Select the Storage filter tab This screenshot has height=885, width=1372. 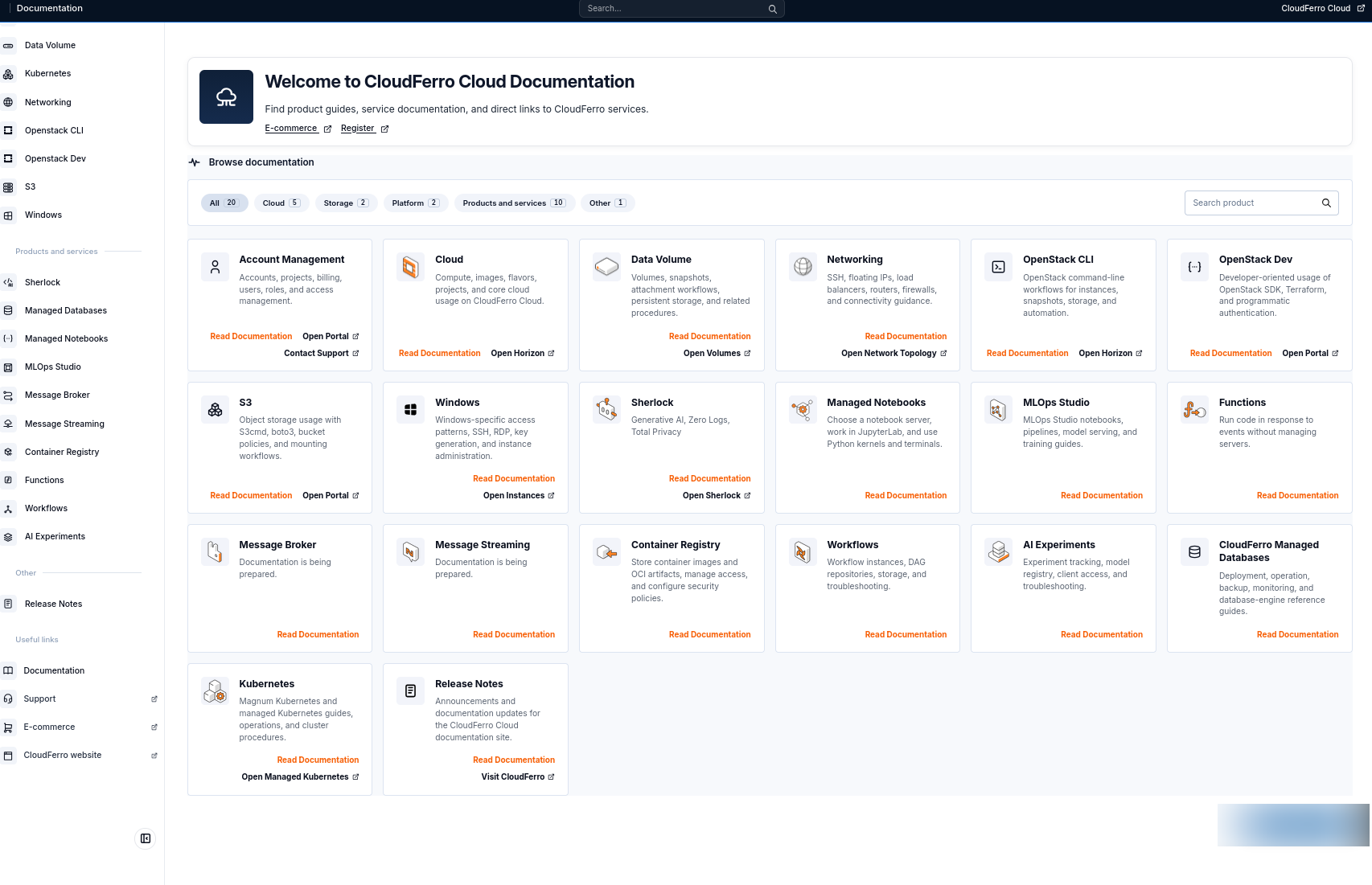346,203
